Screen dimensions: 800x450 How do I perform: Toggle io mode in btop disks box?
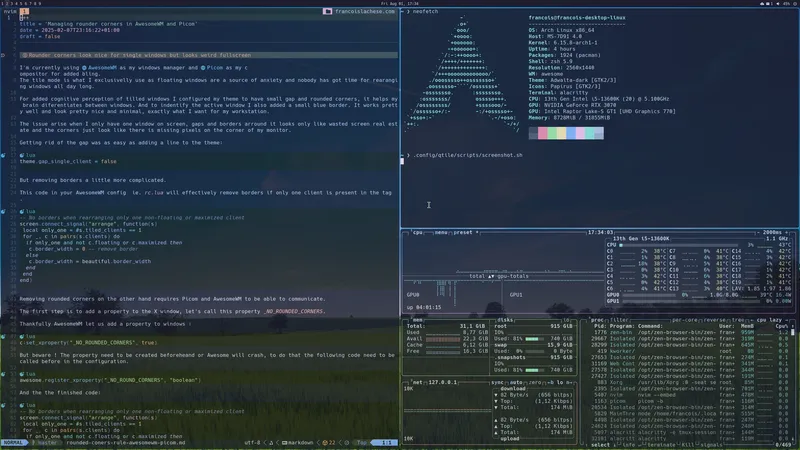click(567, 320)
